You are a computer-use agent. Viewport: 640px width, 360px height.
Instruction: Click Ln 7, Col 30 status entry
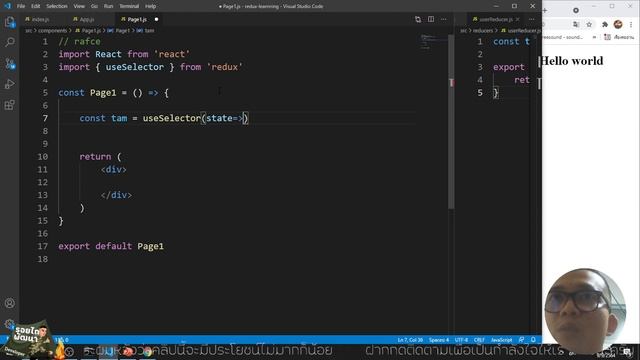(410, 340)
